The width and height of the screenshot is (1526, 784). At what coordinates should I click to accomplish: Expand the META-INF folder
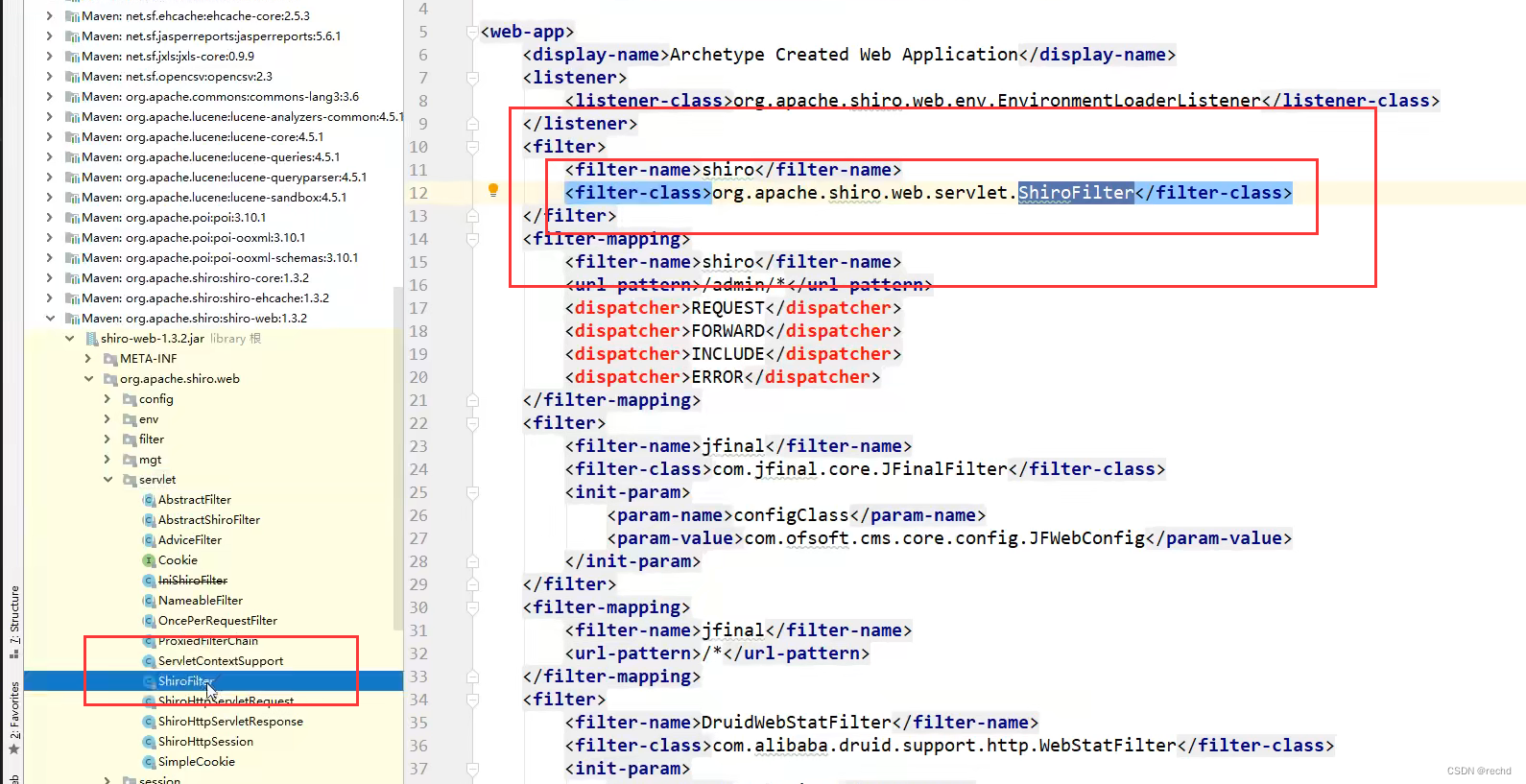coord(88,359)
